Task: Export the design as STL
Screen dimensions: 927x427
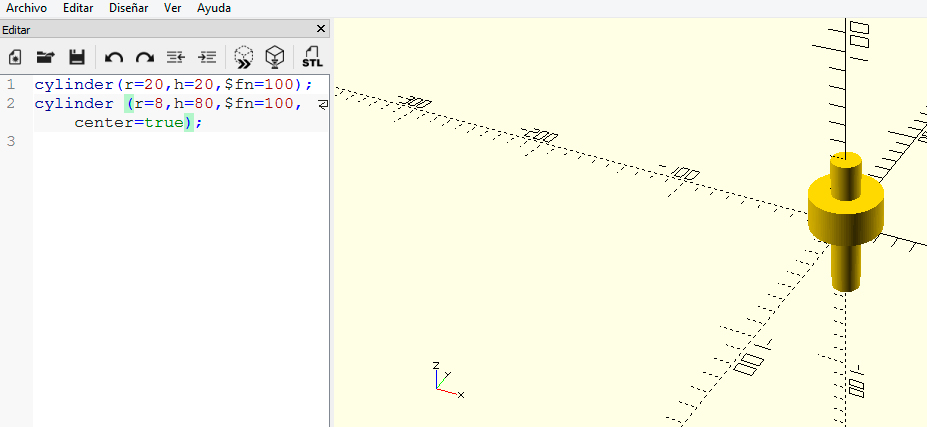Action: (312, 57)
